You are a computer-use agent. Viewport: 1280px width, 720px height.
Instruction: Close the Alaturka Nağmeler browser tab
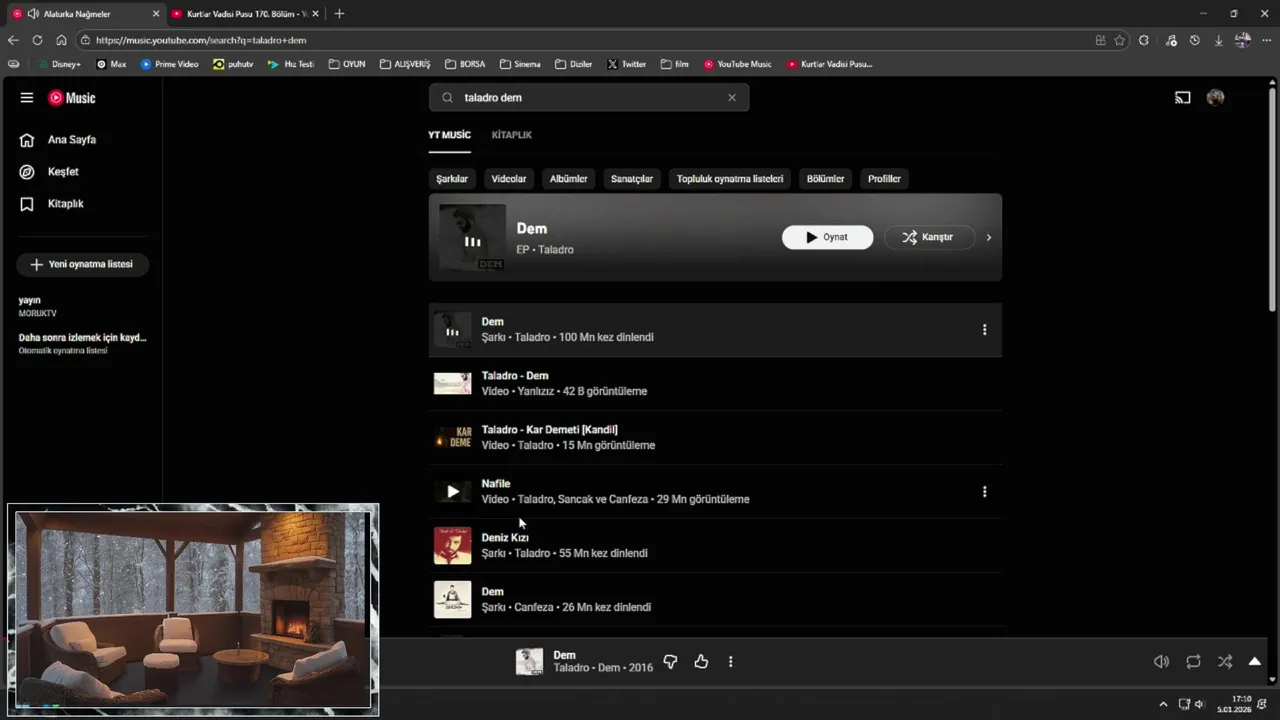[x=156, y=14]
